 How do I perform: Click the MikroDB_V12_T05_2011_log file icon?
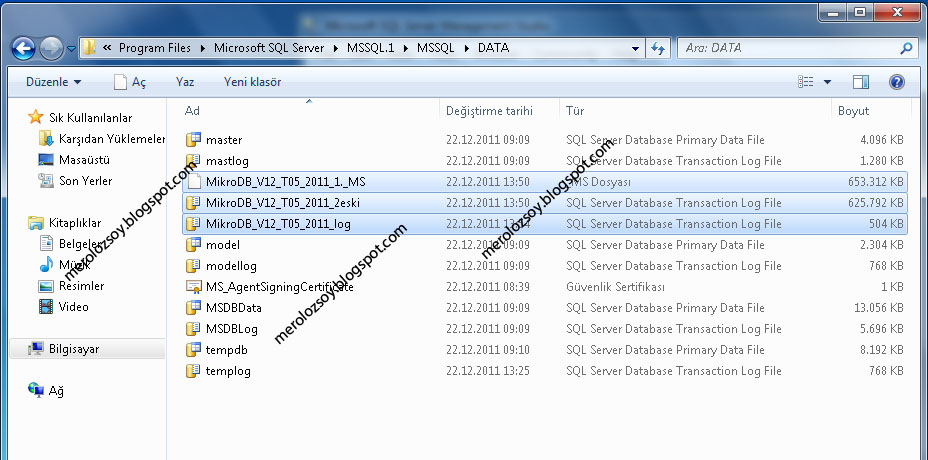pos(193,224)
